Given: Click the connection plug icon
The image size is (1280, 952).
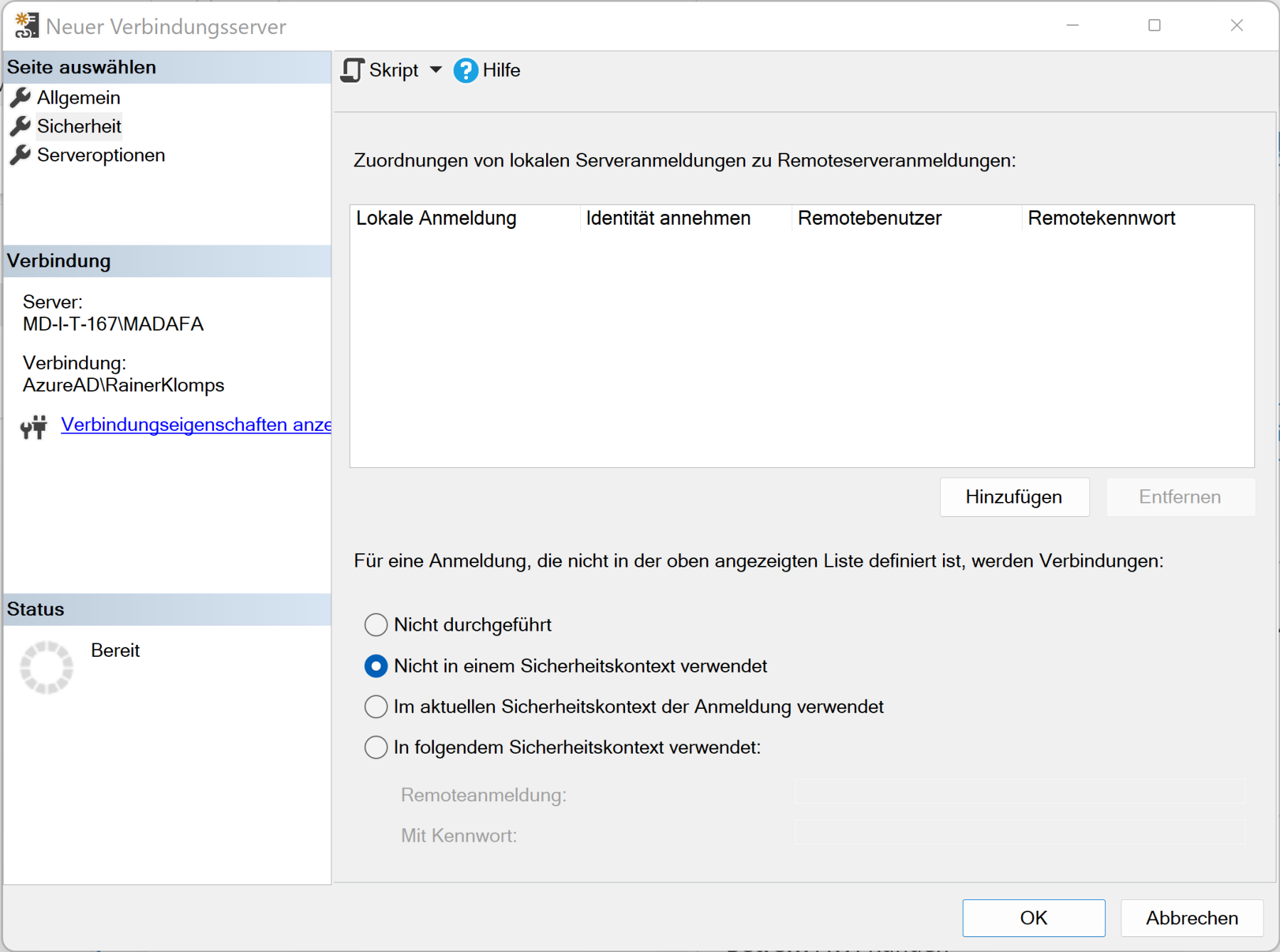Looking at the screenshot, I should (x=33, y=427).
